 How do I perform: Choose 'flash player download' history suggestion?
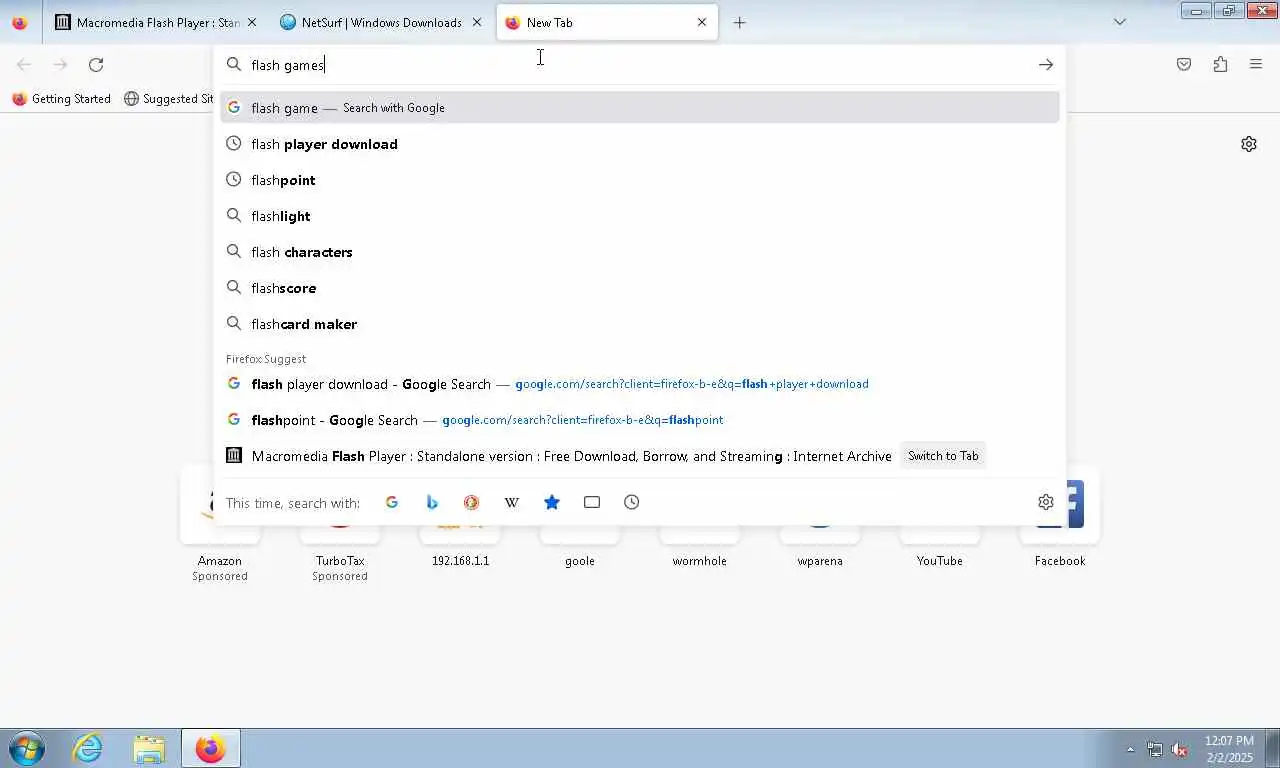(x=640, y=144)
